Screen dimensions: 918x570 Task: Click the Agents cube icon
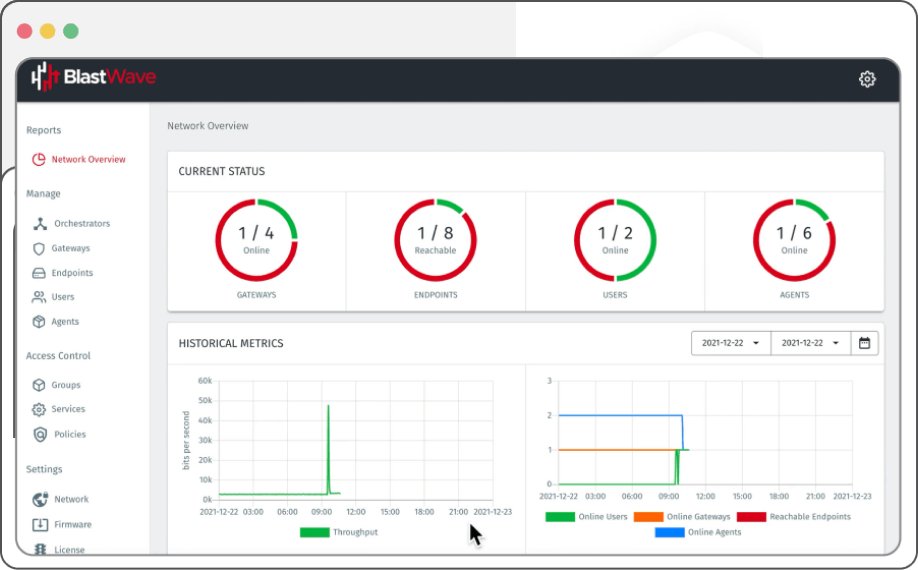(x=39, y=322)
